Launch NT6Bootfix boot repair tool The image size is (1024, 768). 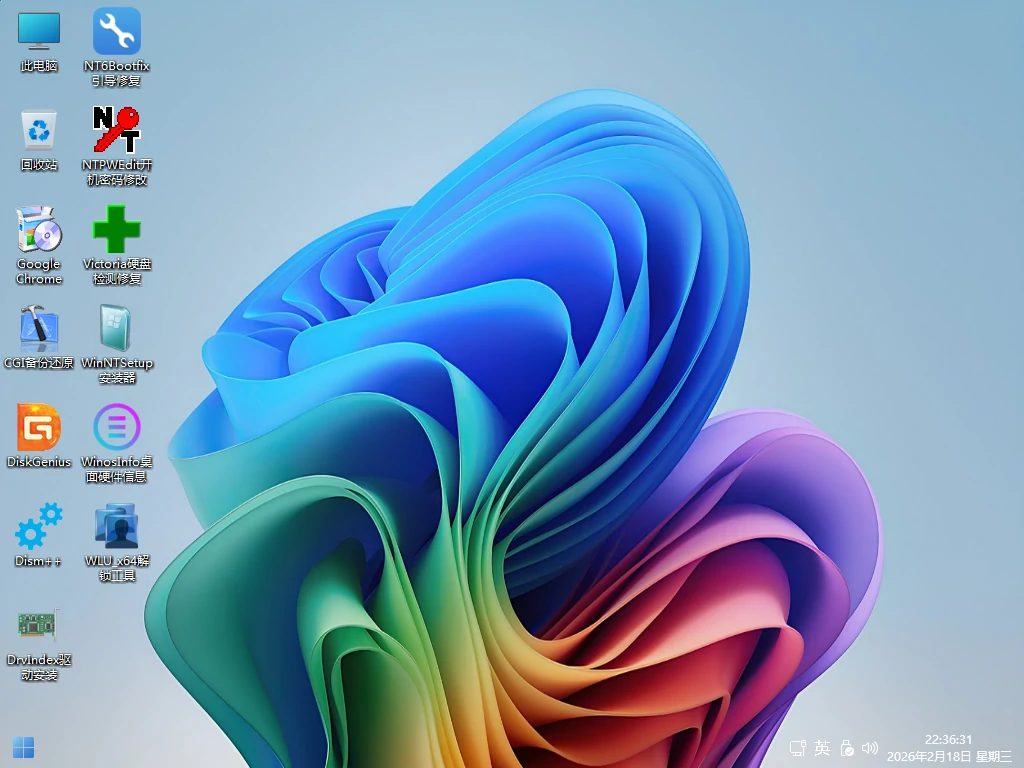tap(118, 40)
